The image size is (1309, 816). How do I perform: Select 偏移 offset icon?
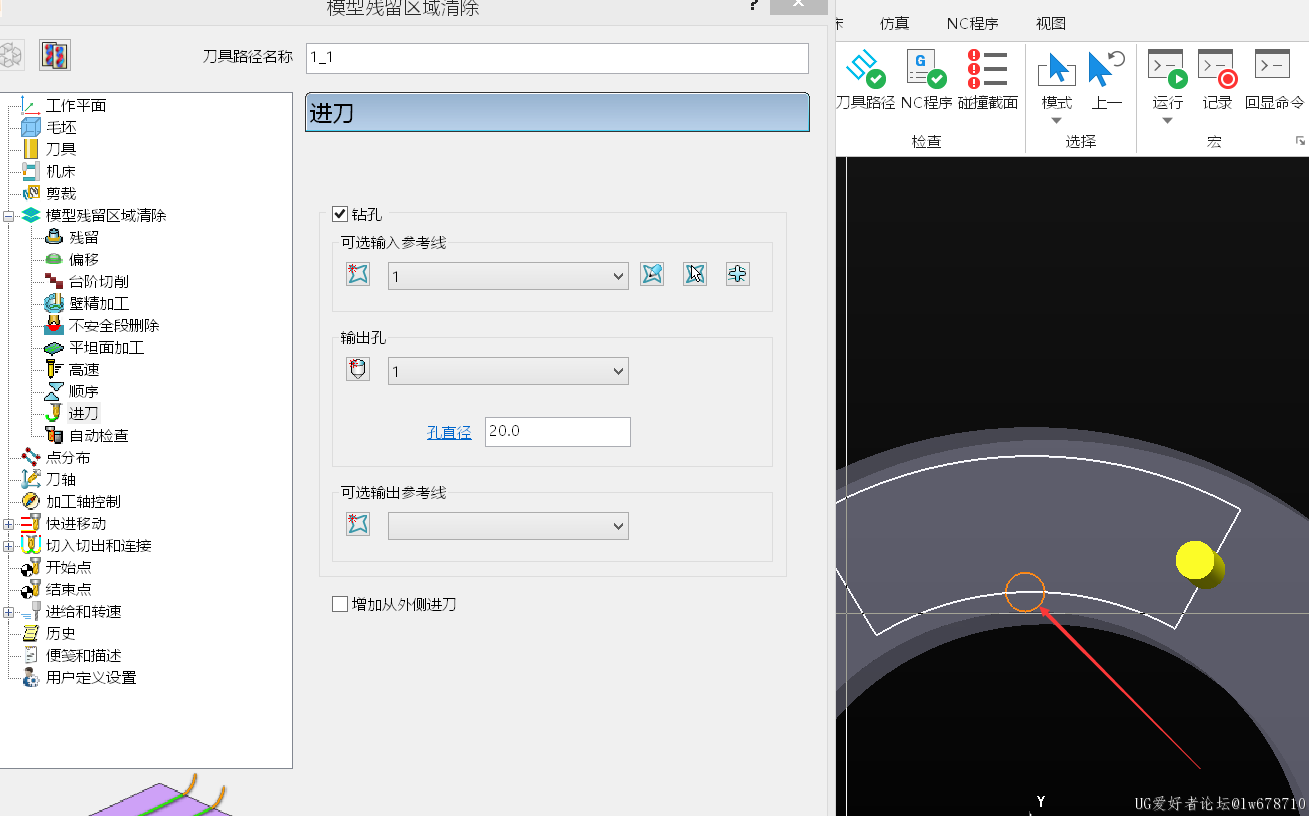tap(54, 259)
